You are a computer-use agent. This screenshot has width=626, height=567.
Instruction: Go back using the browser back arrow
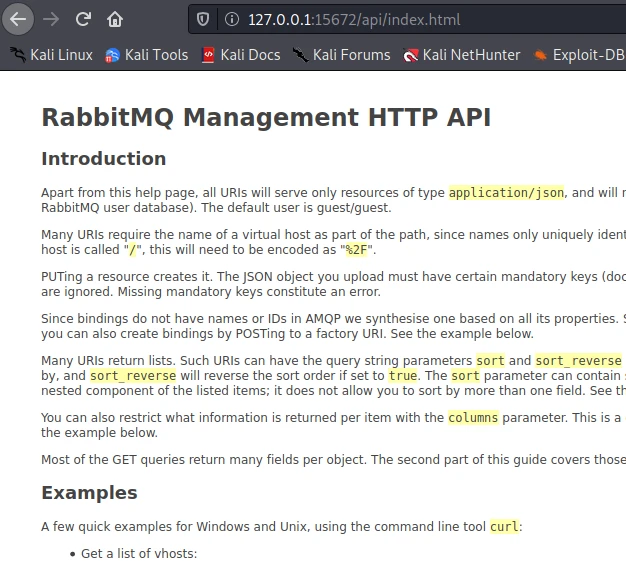(x=18, y=19)
